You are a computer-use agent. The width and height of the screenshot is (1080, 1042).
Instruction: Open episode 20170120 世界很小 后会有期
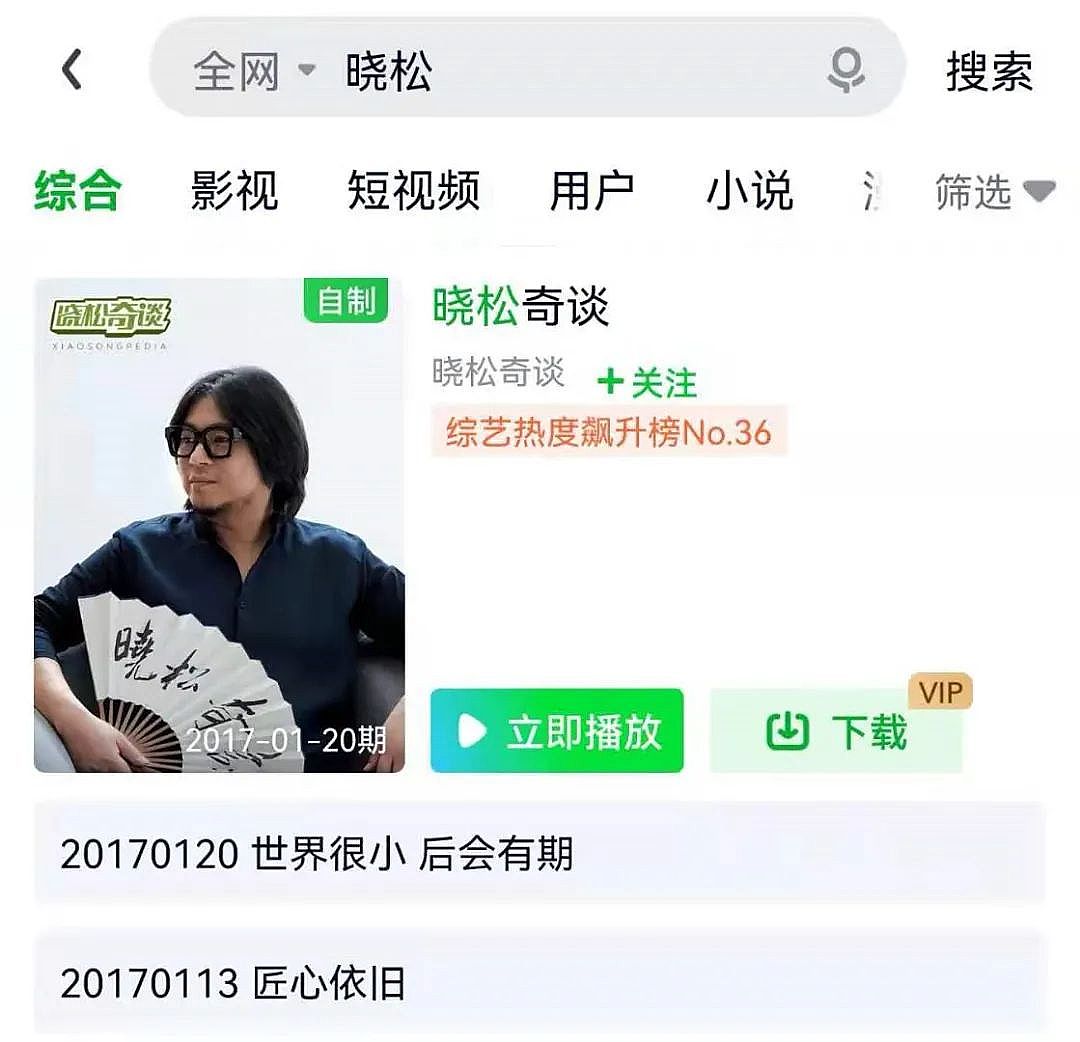coord(540,853)
